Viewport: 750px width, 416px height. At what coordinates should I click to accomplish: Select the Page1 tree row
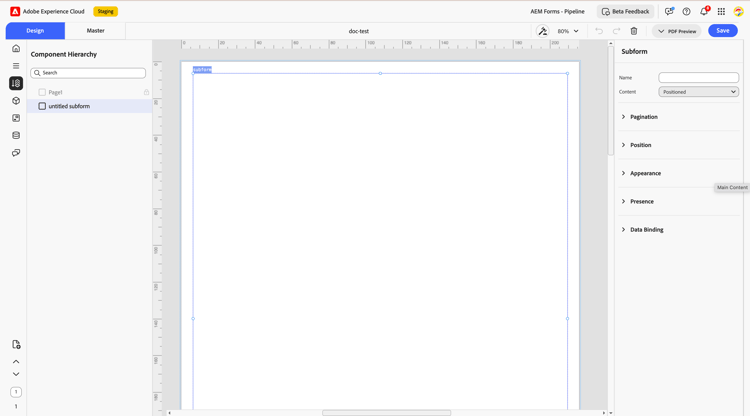tap(89, 92)
